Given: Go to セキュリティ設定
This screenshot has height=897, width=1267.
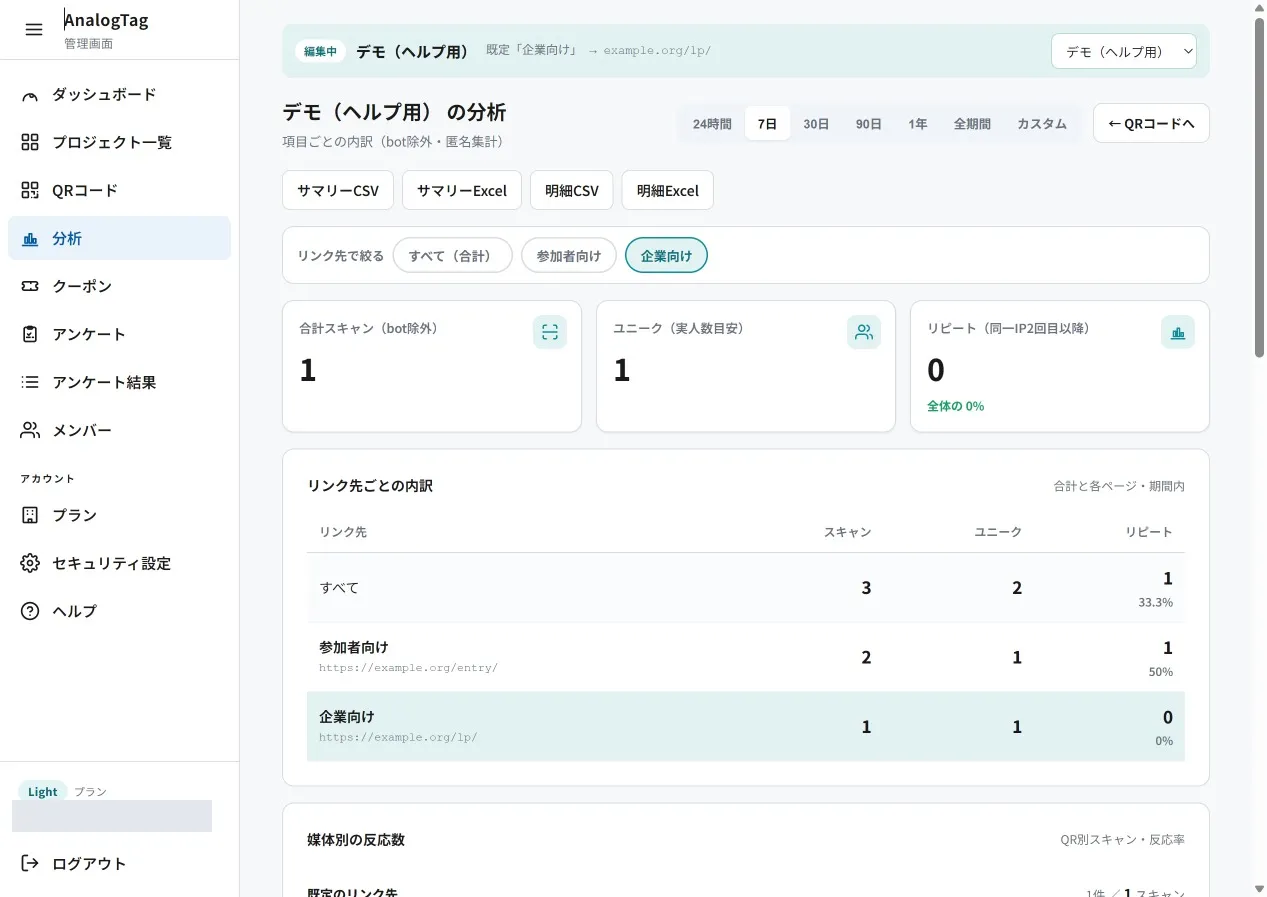Looking at the screenshot, I should point(119,564).
